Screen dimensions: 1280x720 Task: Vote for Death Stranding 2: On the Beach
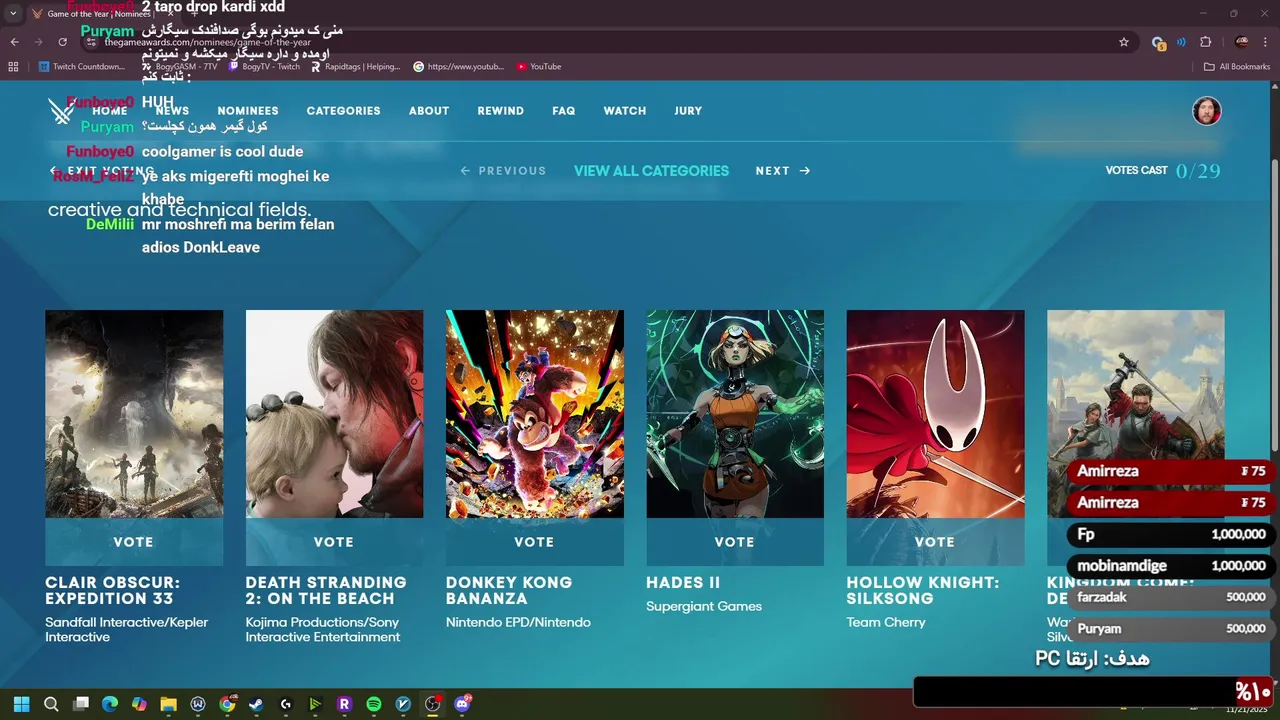[334, 542]
